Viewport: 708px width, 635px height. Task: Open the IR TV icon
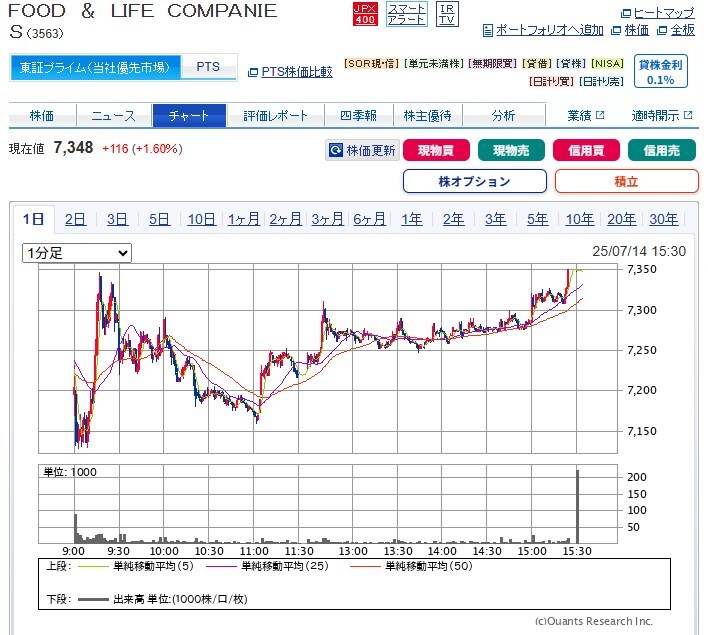pyautogui.click(x=447, y=14)
